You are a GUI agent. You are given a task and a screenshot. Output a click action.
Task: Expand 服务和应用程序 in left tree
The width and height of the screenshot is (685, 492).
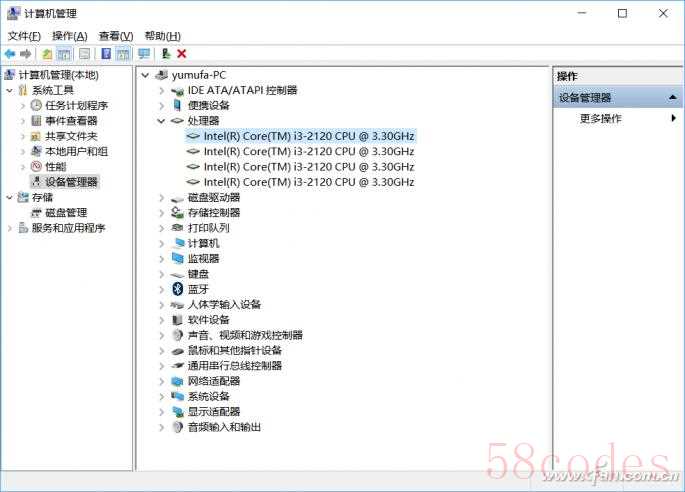pos(10,228)
